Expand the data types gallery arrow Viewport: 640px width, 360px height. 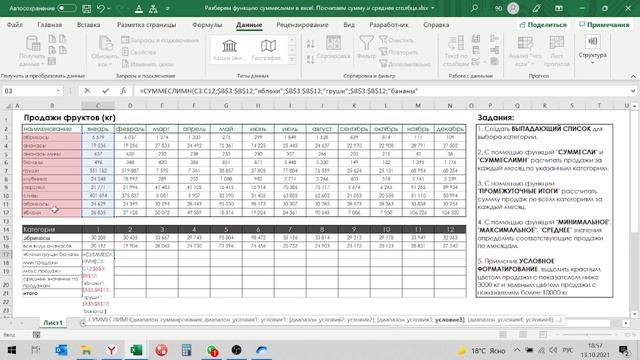point(292,60)
